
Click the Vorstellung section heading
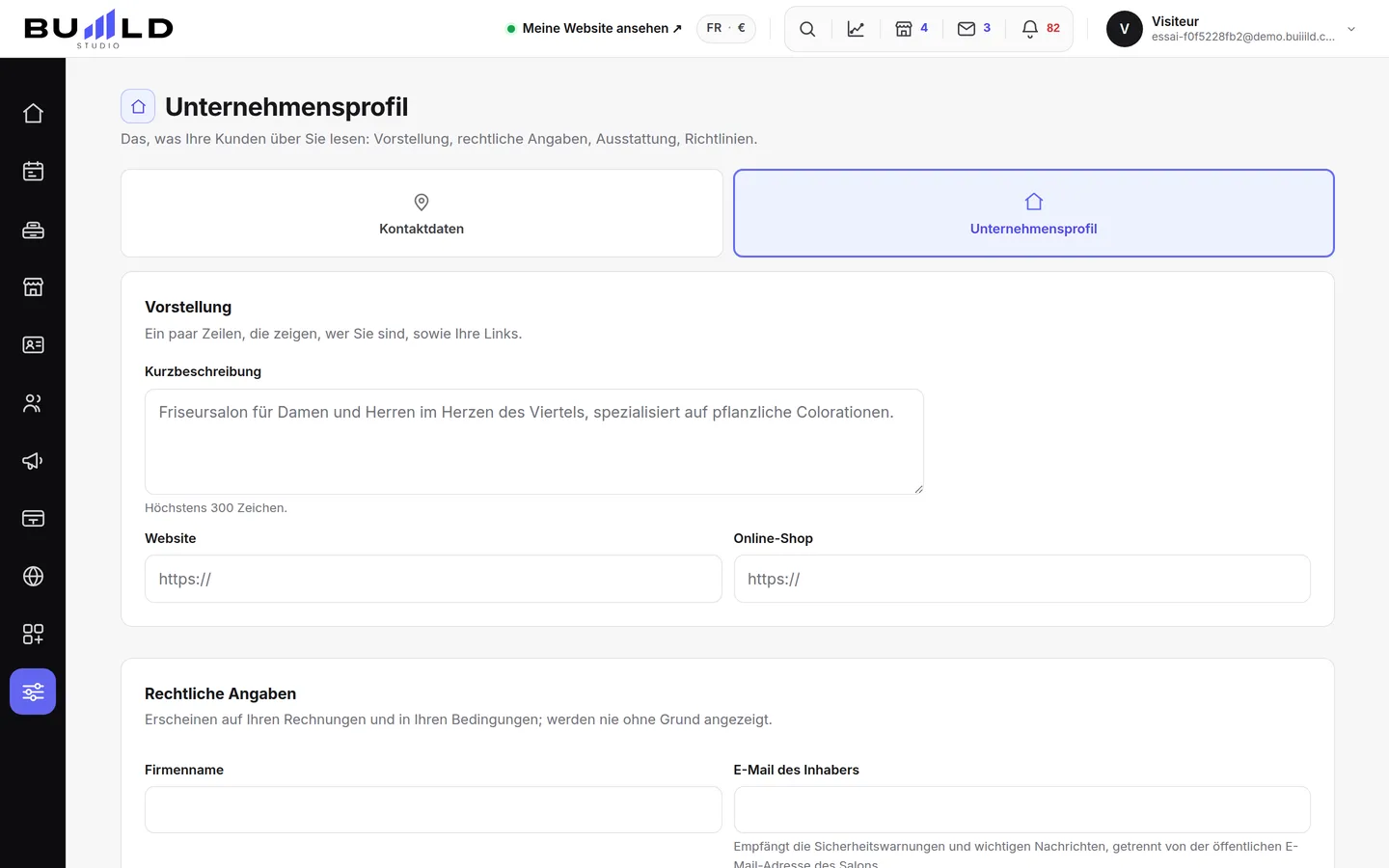pos(188,307)
